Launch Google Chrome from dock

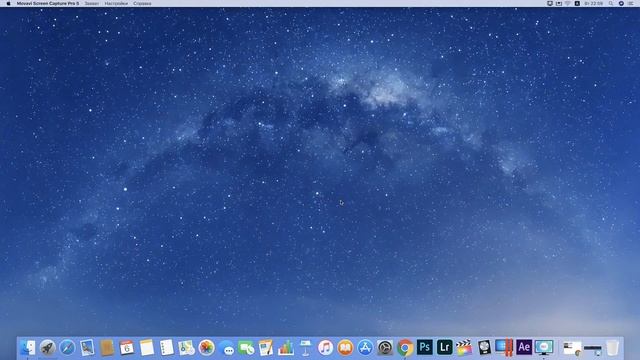coord(405,348)
